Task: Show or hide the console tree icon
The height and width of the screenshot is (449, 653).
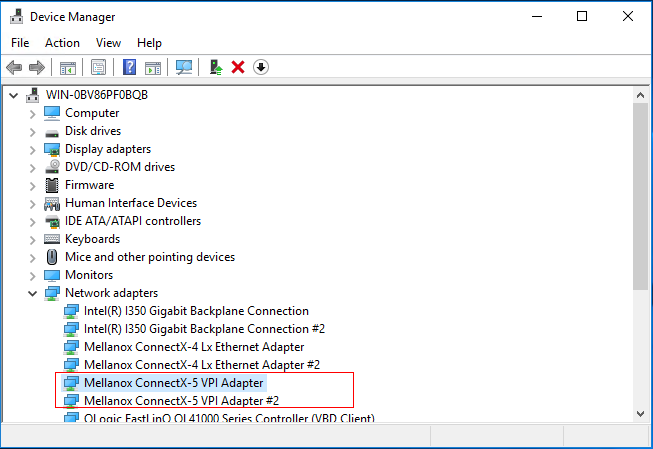Action: click(x=68, y=67)
